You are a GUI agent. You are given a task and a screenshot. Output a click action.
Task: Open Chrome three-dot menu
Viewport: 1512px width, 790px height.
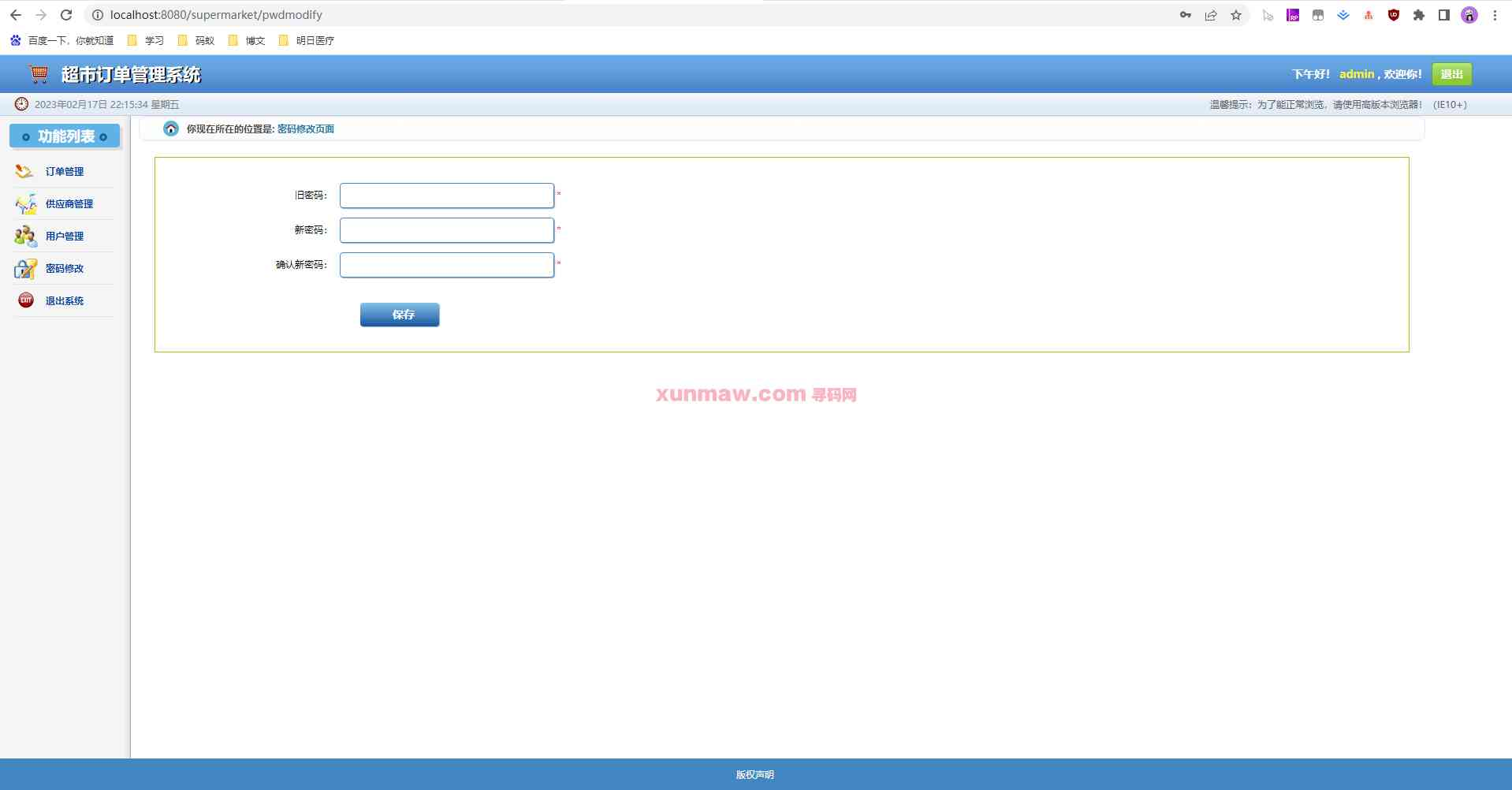coord(1495,15)
